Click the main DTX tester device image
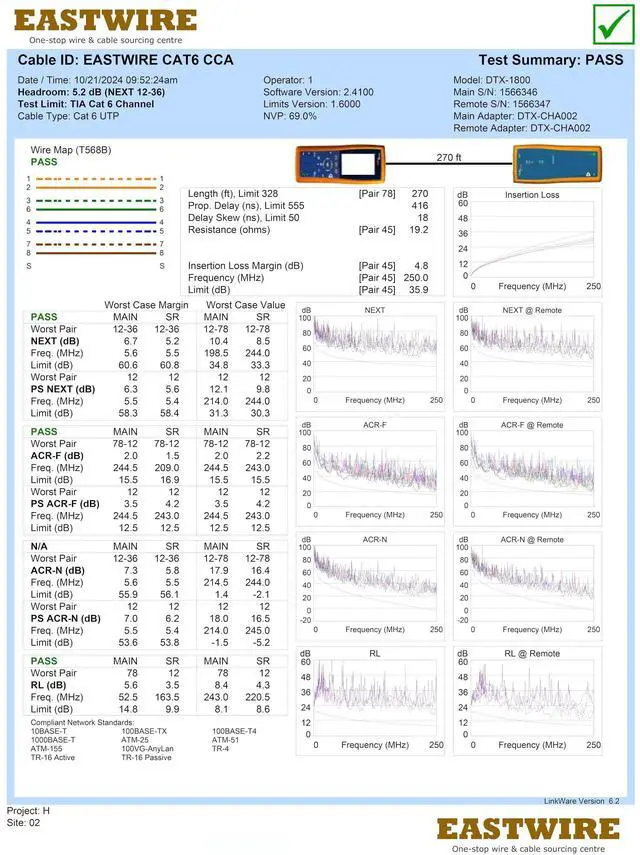 pos(342,164)
